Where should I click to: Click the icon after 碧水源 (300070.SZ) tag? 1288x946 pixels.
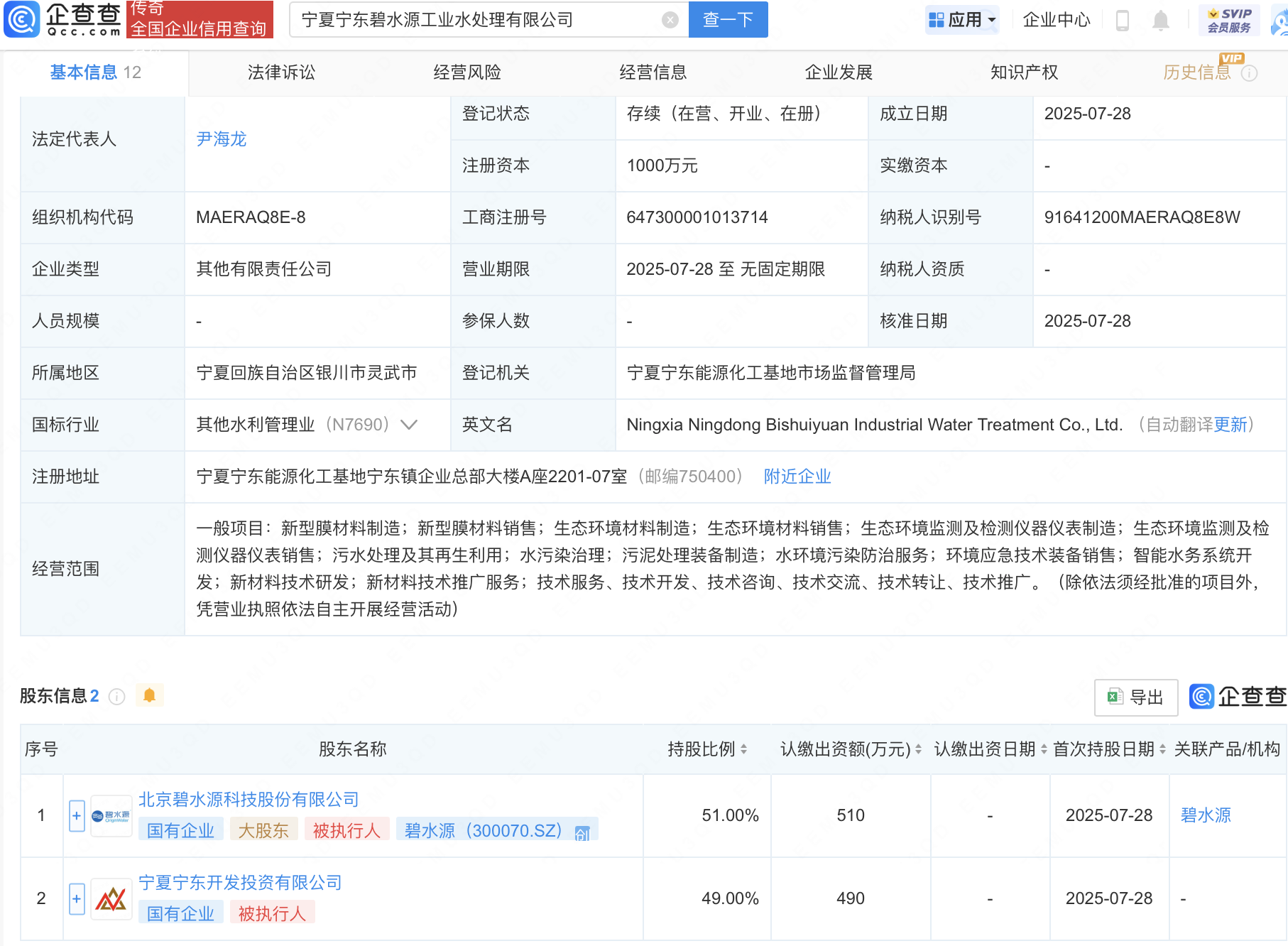582,833
